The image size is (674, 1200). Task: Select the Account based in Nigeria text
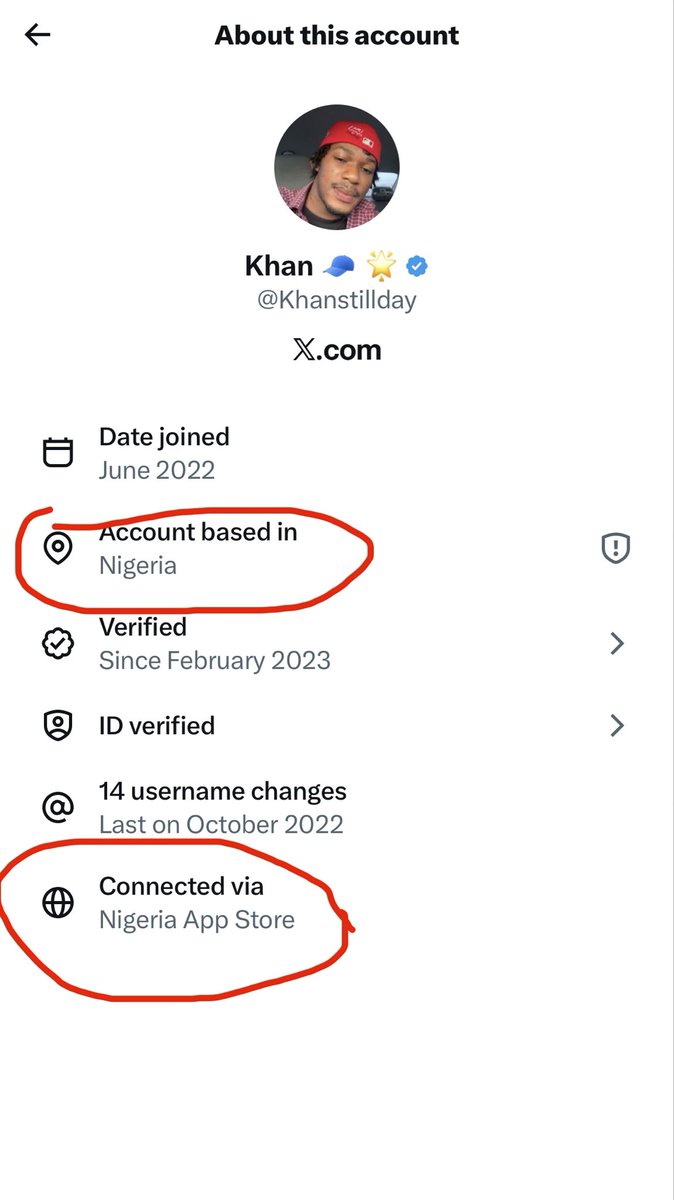(198, 548)
